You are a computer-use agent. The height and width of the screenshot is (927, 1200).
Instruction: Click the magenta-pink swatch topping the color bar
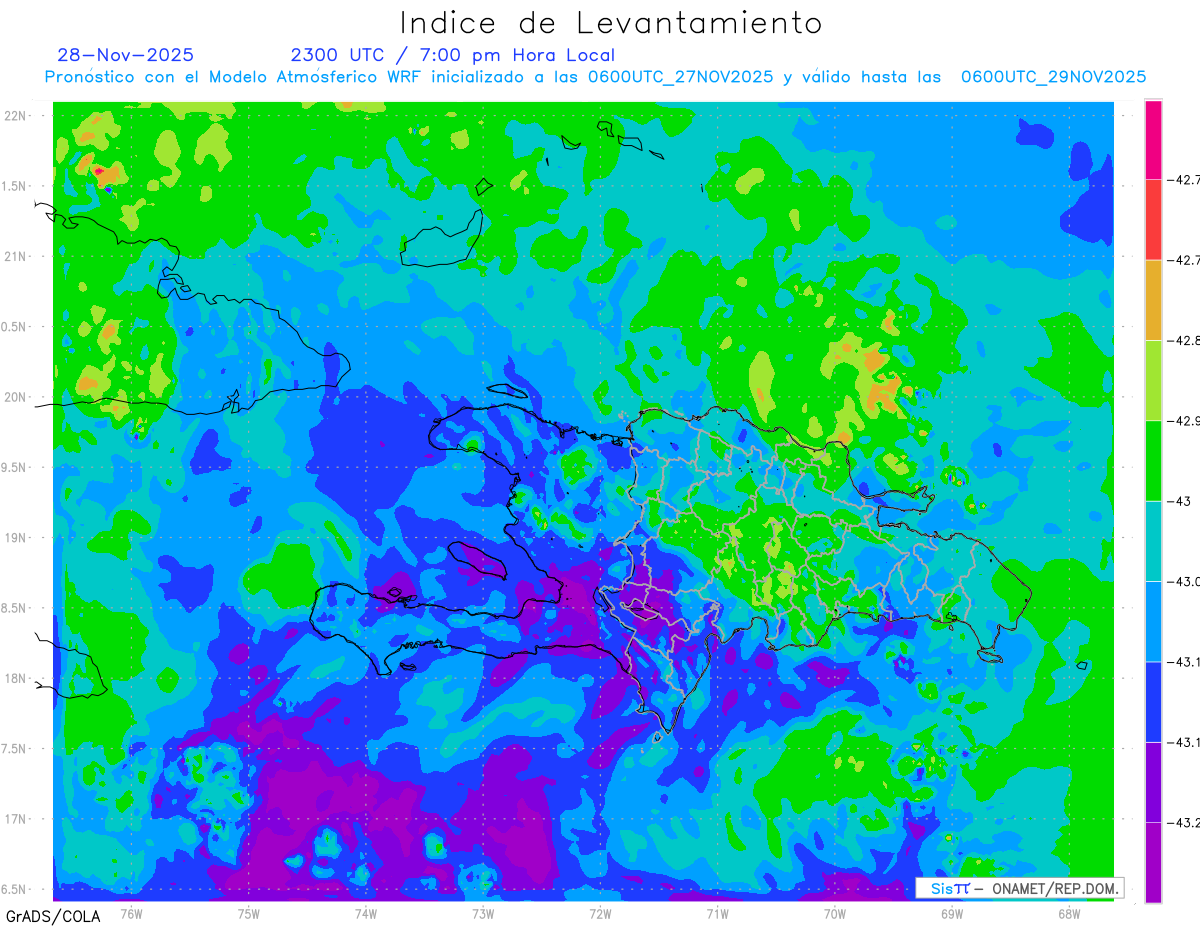point(1153,140)
